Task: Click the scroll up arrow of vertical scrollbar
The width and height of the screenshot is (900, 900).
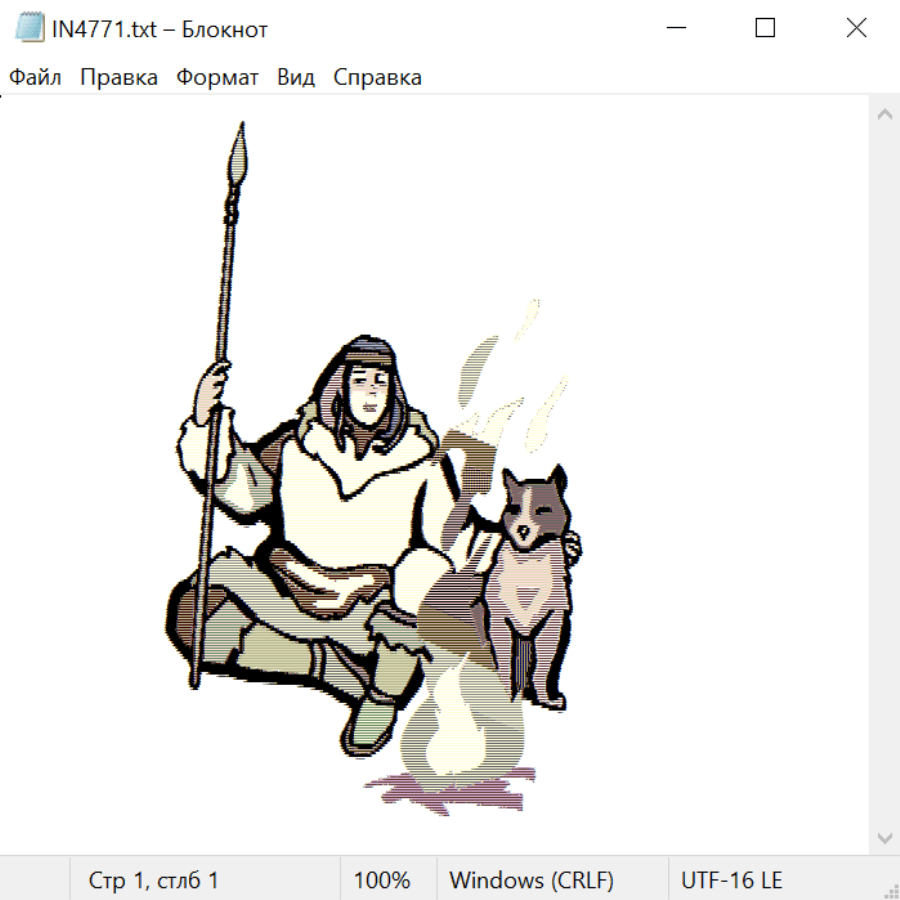Action: pyautogui.click(x=884, y=114)
